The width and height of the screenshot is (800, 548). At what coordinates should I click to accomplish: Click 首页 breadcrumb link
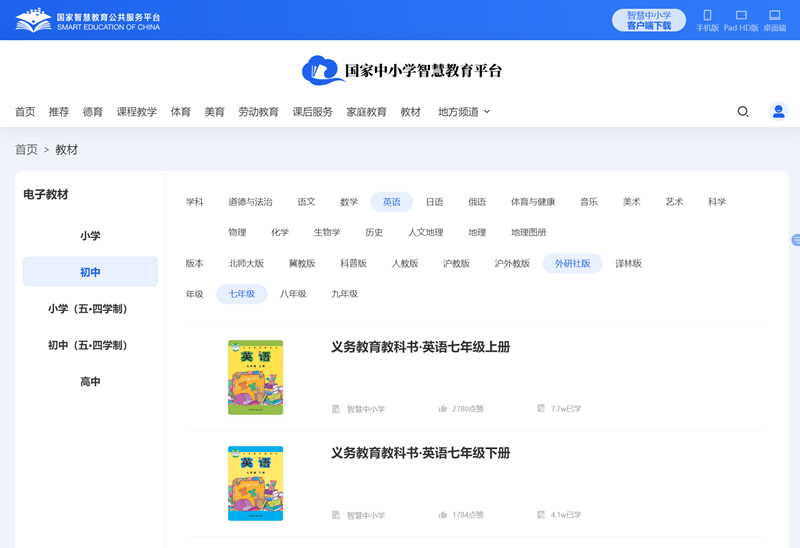(26, 150)
